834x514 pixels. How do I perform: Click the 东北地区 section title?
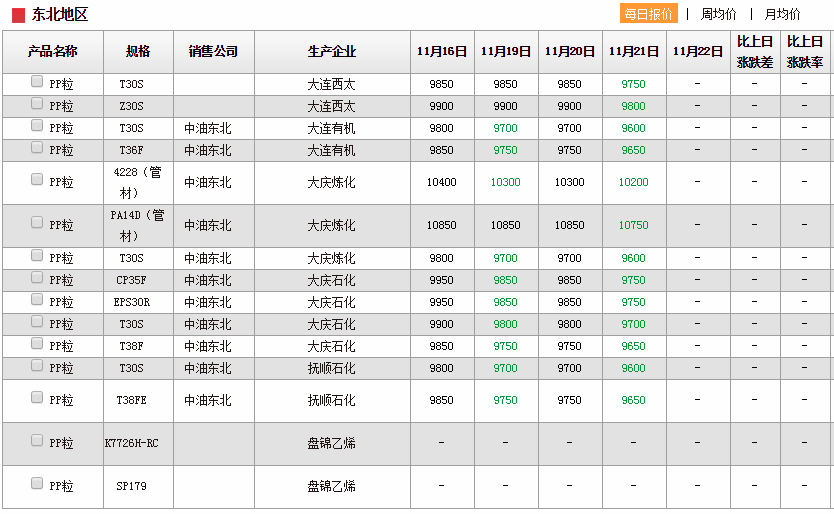pyautogui.click(x=60, y=15)
